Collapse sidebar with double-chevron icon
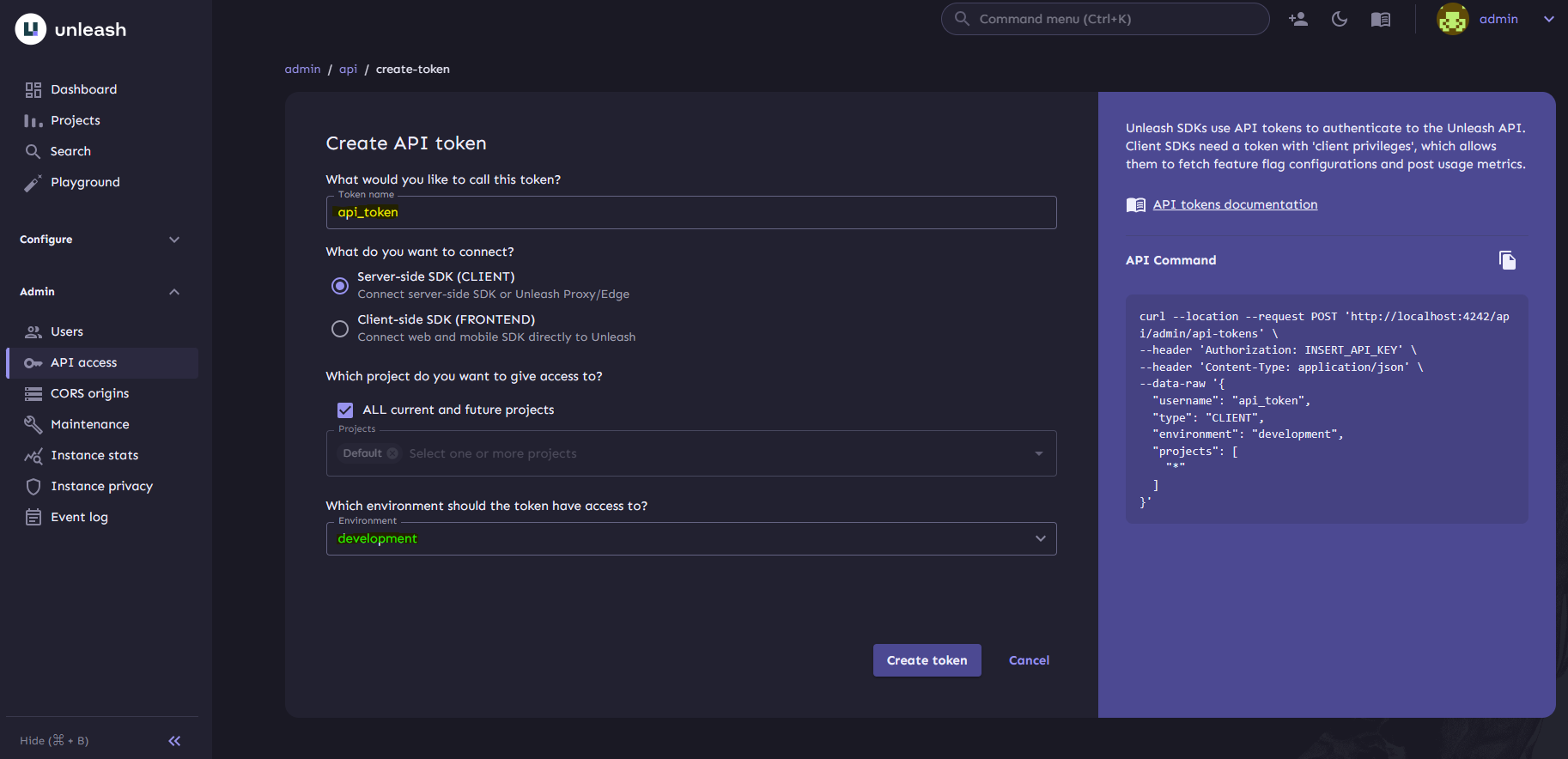1568x759 pixels. (x=174, y=741)
